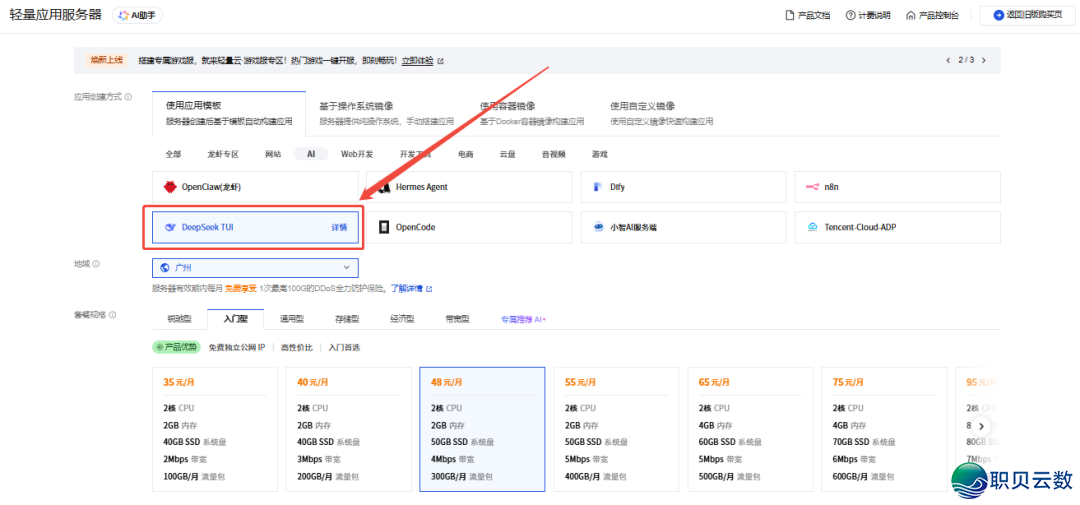The width and height of the screenshot is (1080, 505).
Task: Select the 48元/月 plan card
Action: 482,429
